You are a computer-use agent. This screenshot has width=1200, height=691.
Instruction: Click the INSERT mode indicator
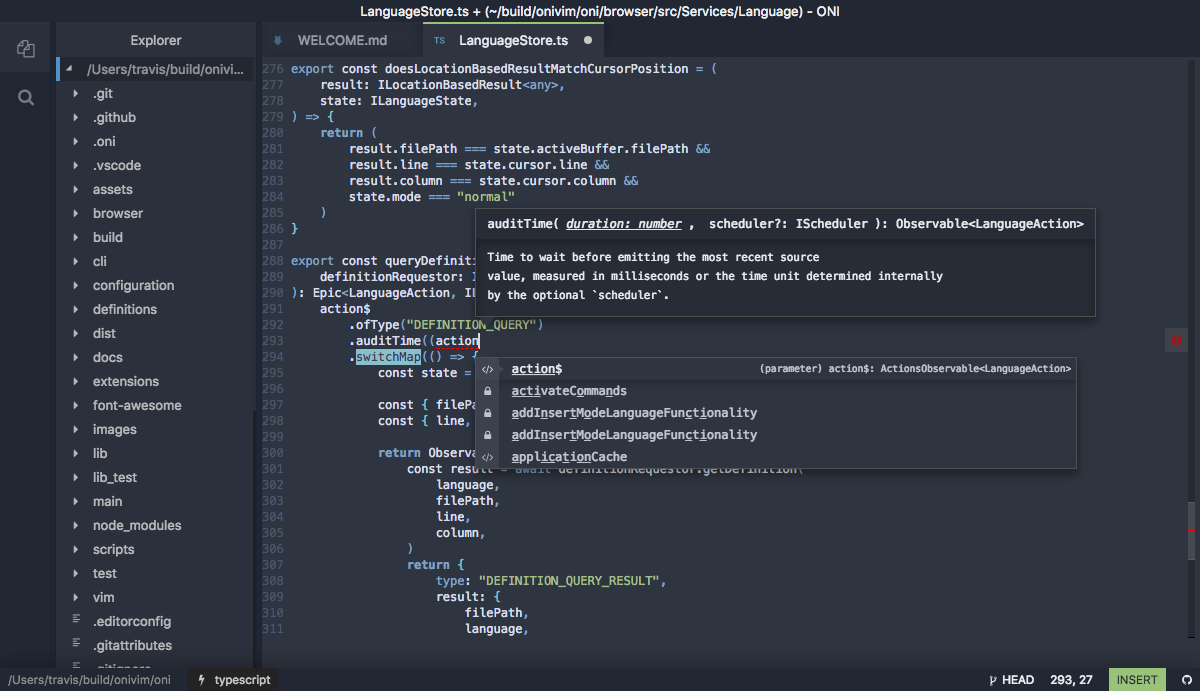coord(1137,680)
